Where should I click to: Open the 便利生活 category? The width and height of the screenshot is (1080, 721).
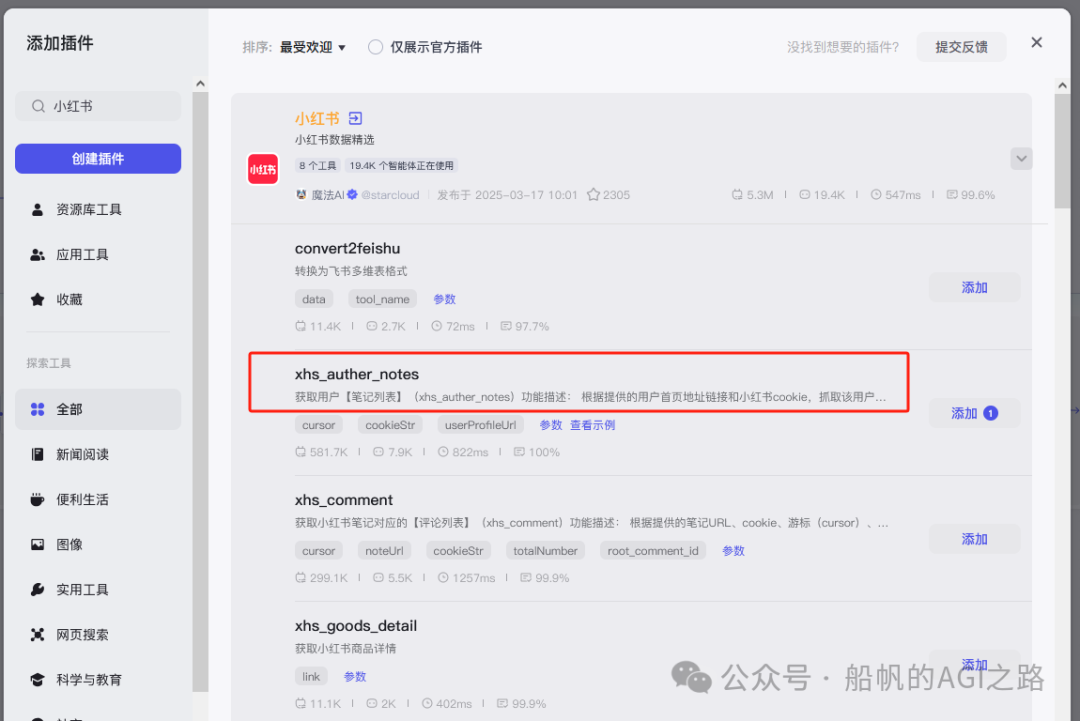[x=98, y=499]
